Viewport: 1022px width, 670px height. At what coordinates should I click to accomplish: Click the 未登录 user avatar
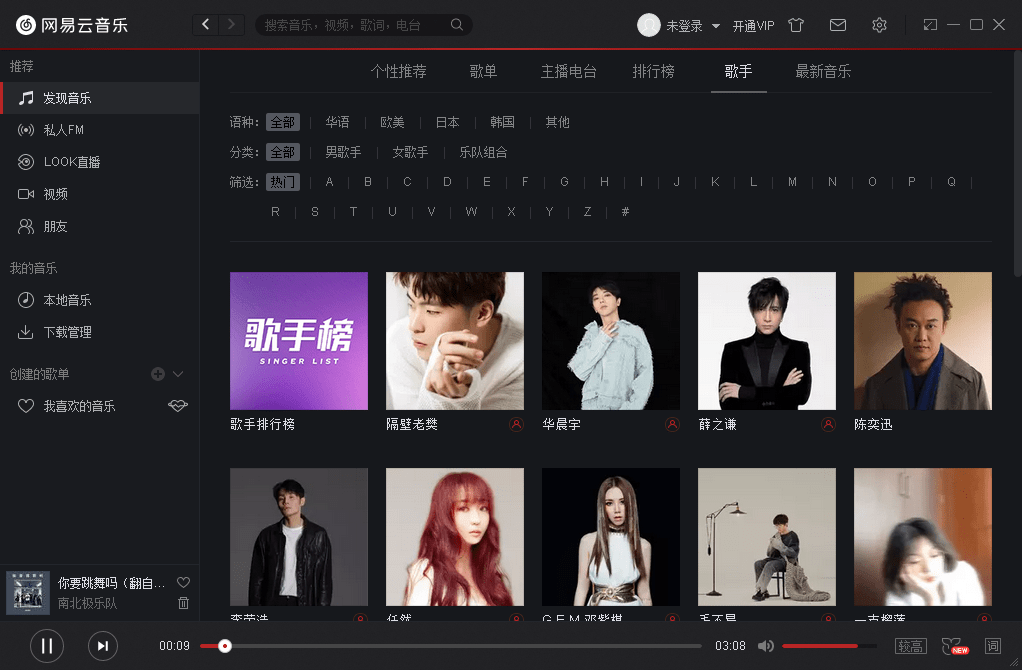tap(649, 25)
